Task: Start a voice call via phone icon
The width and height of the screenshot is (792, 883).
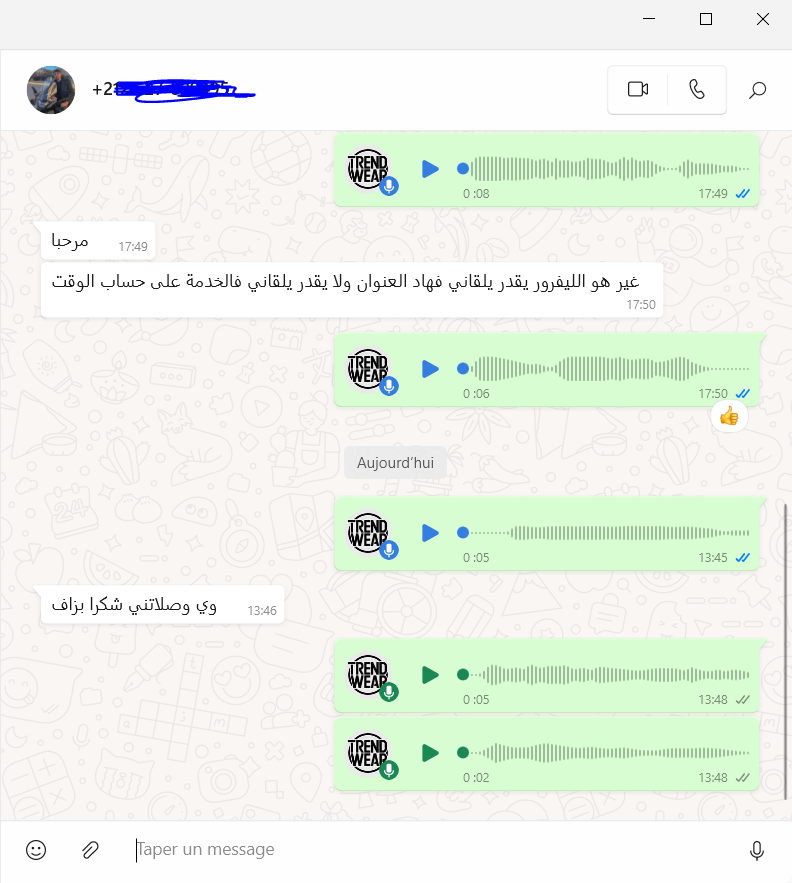Action: click(697, 90)
